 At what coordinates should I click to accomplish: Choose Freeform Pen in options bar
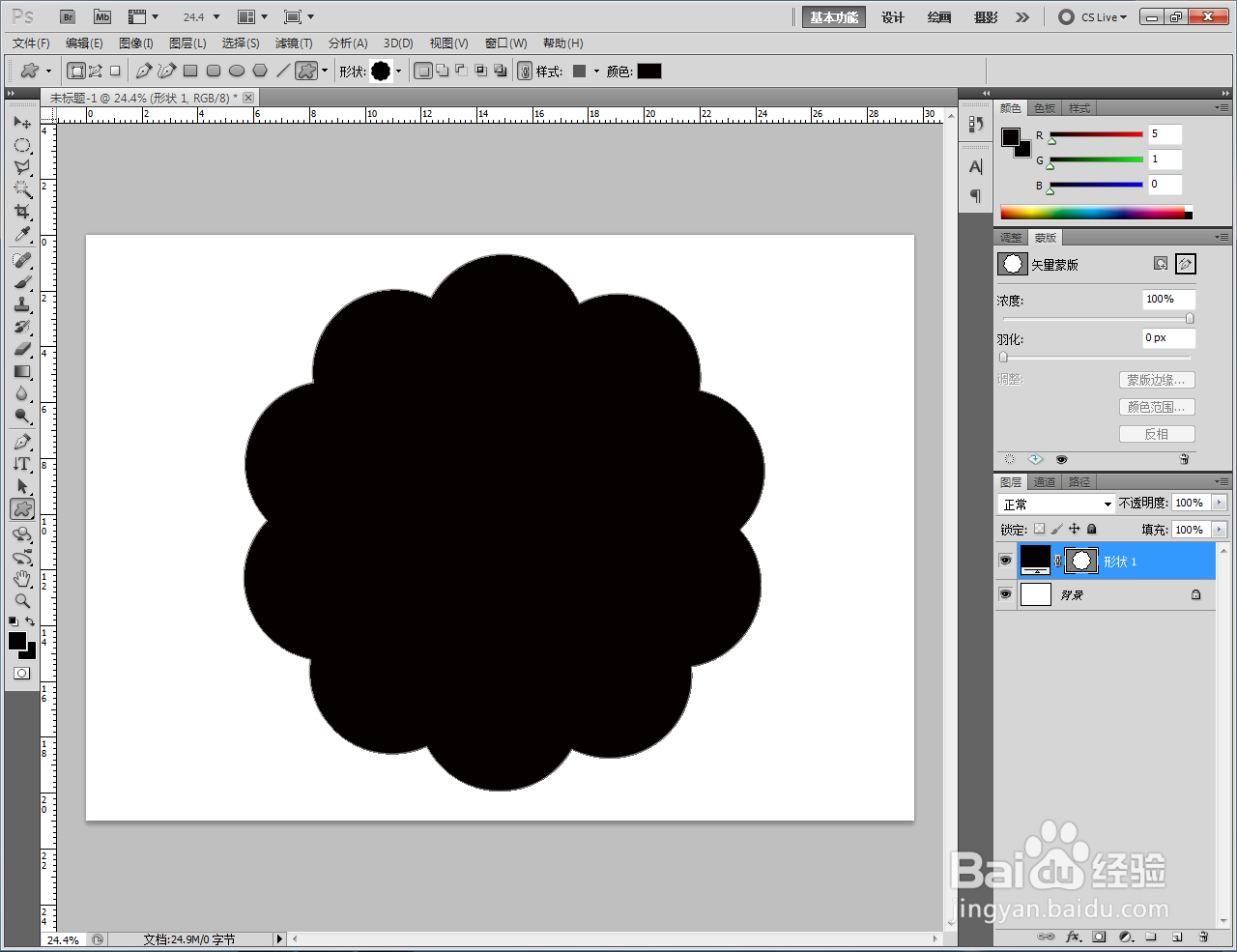point(167,71)
